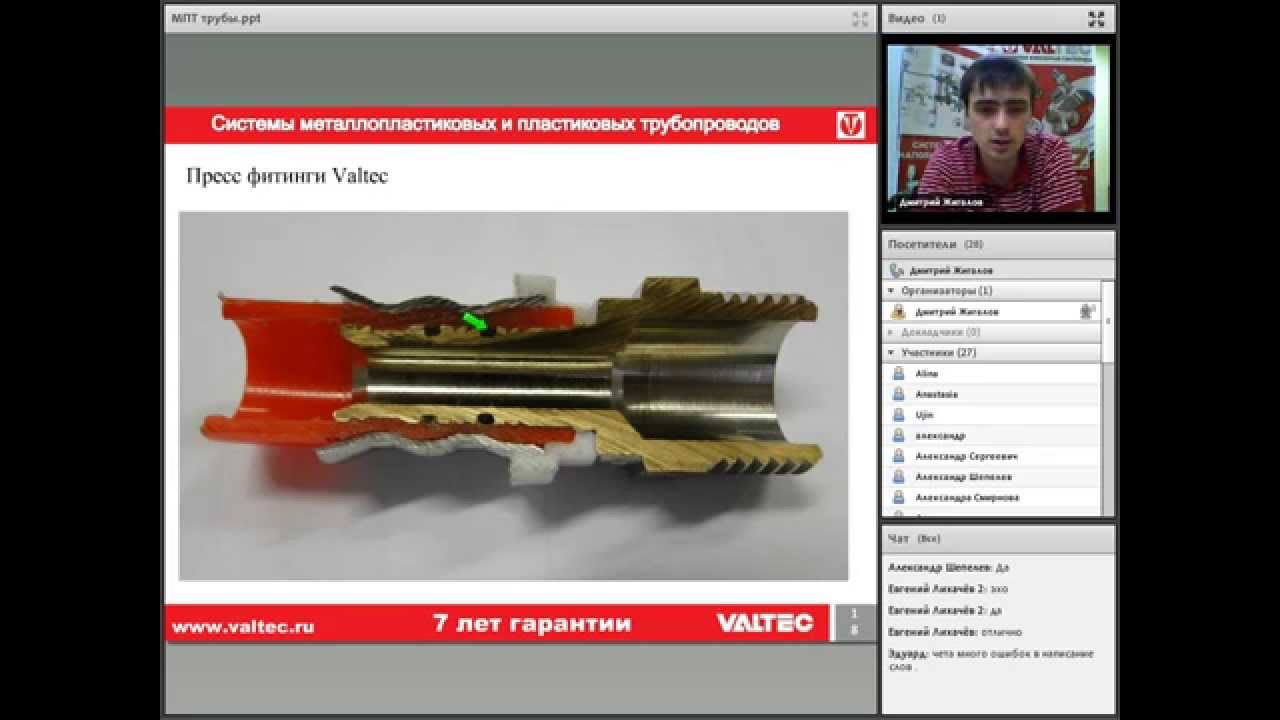Click the chat message 'Евгений Лихачёв: отлично'
Viewport: 1280px width, 720px height.
click(x=955, y=632)
